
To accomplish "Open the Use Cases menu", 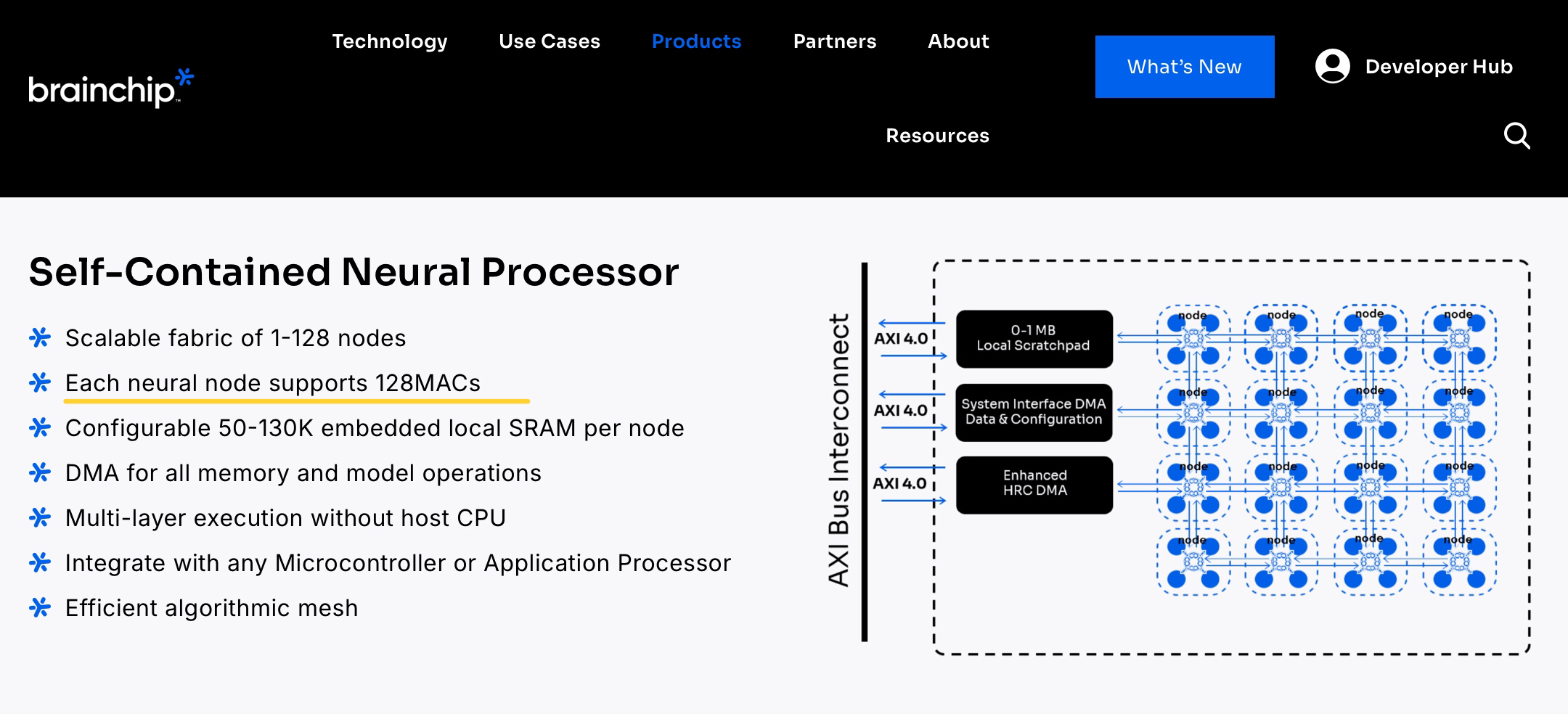I will (550, 41).
